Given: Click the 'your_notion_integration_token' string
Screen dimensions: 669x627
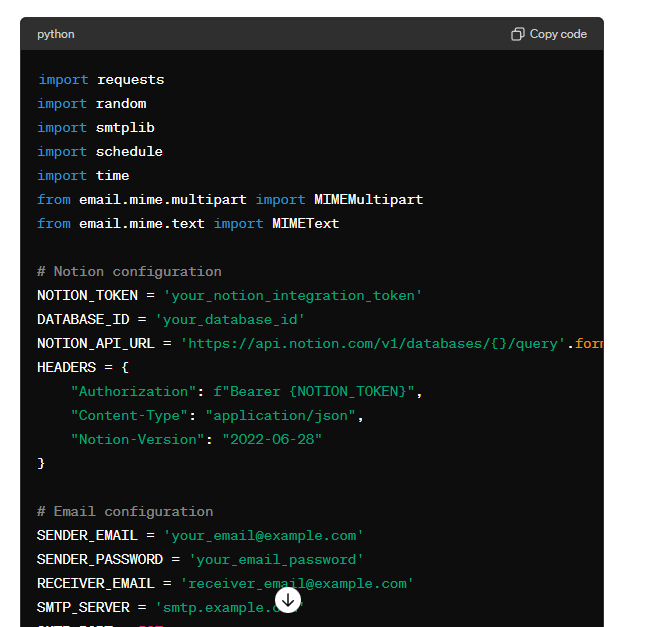Looking at the screenshot, I should click(293, 295).
